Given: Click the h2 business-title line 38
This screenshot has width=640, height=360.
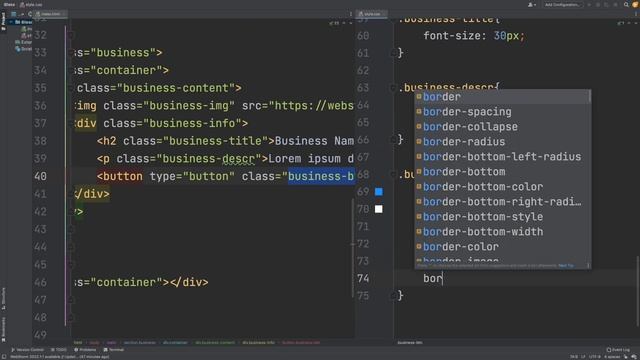Looking at the screenshot, I should coord(225,141).
